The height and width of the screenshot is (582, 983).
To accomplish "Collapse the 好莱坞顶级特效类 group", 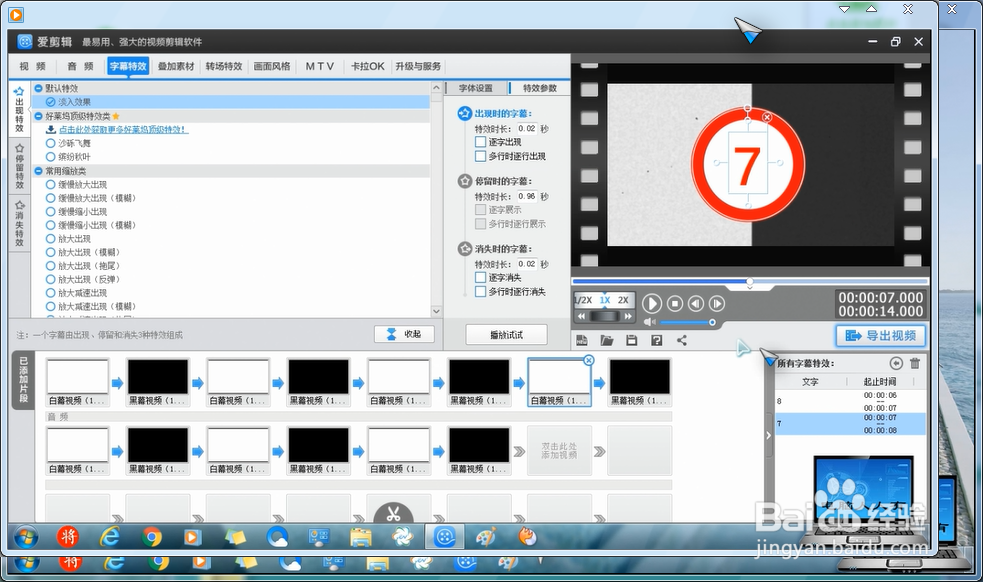I will [38, 116].
